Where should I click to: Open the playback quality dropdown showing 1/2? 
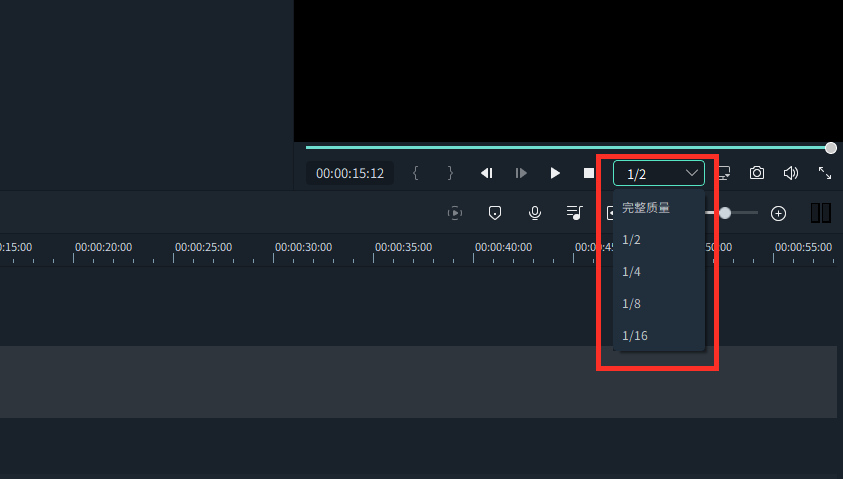pyautogui.click(x=658, y=174)
